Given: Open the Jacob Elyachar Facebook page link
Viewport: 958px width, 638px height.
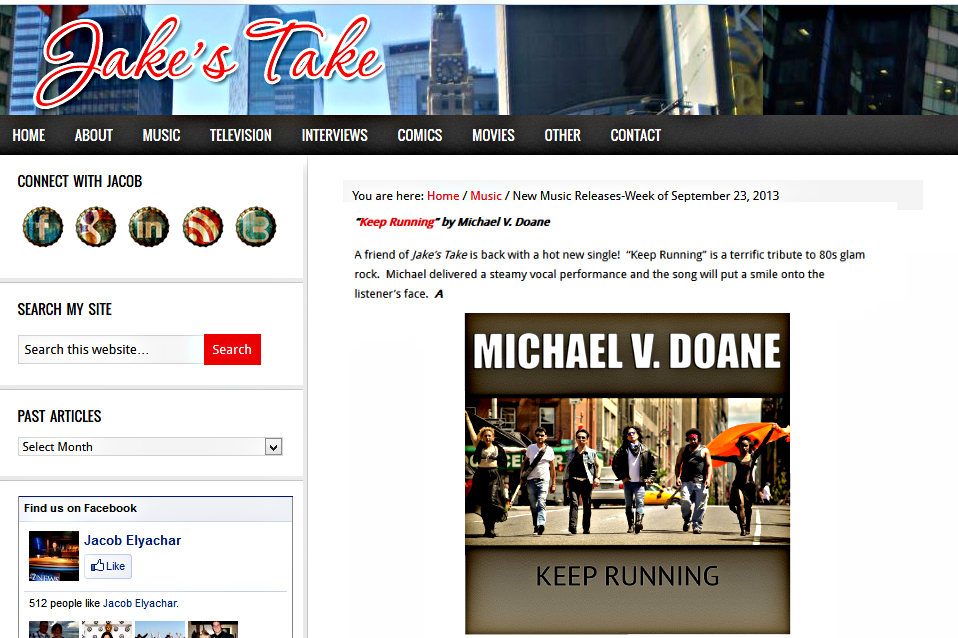Looking at the screenshot, I should point(133,540).
